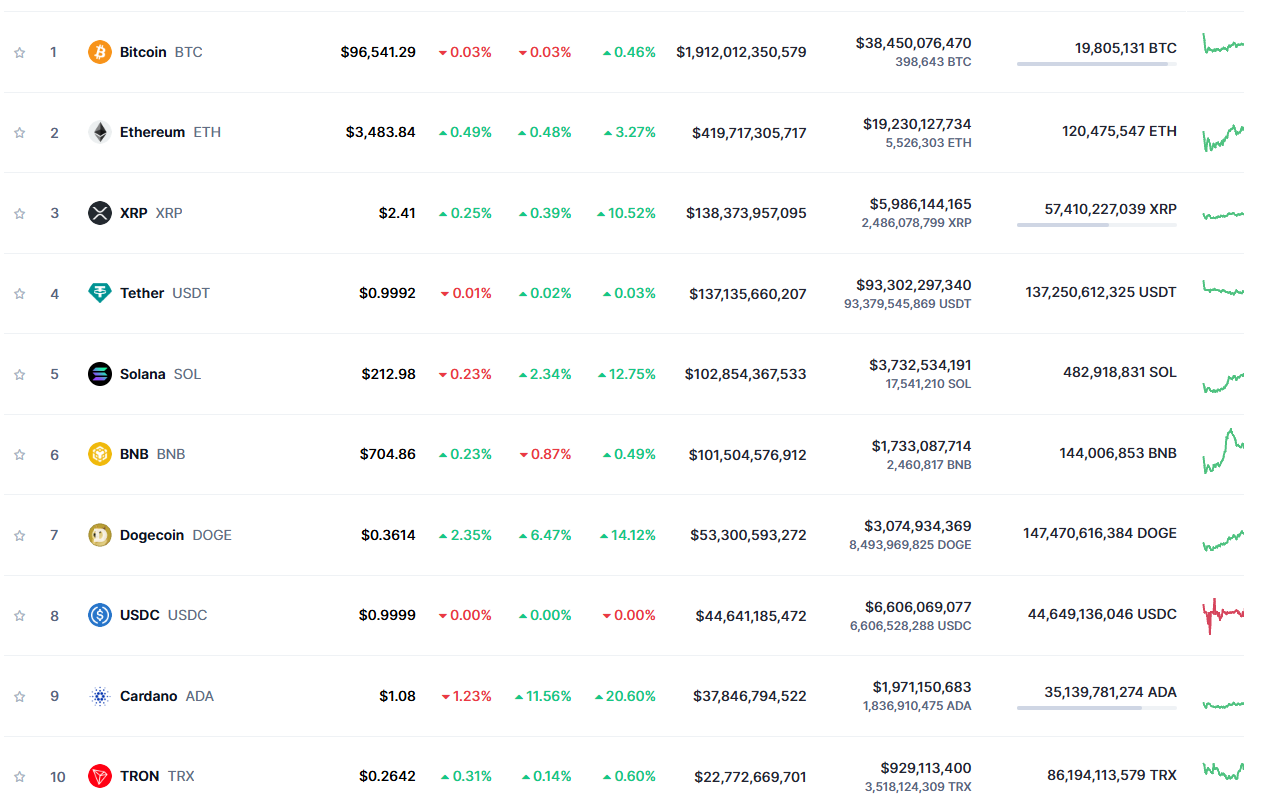Click the Ethereum logo icon
The width and height of the screenshot is (1264, 803).
[99, 132]
